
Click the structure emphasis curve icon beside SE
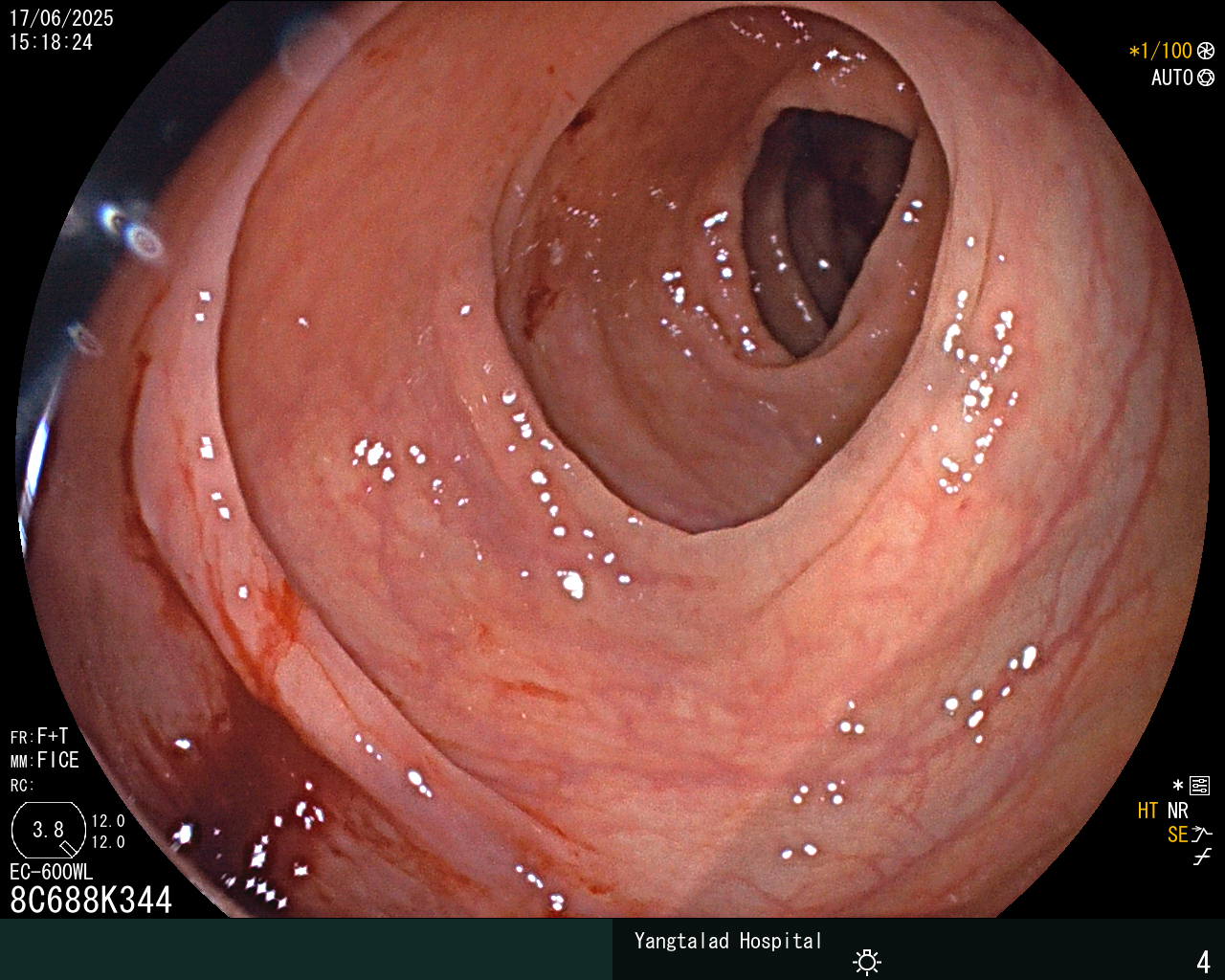(x=1202, y=835)
